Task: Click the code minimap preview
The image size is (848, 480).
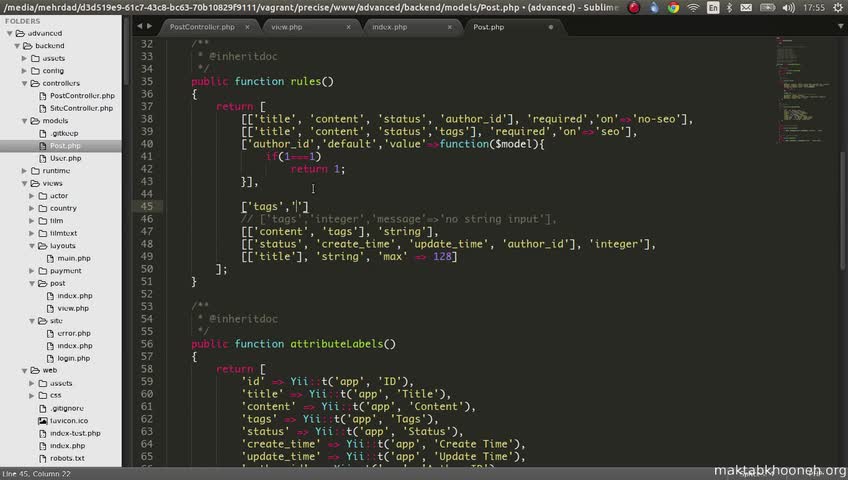Action: pos(799,90)
